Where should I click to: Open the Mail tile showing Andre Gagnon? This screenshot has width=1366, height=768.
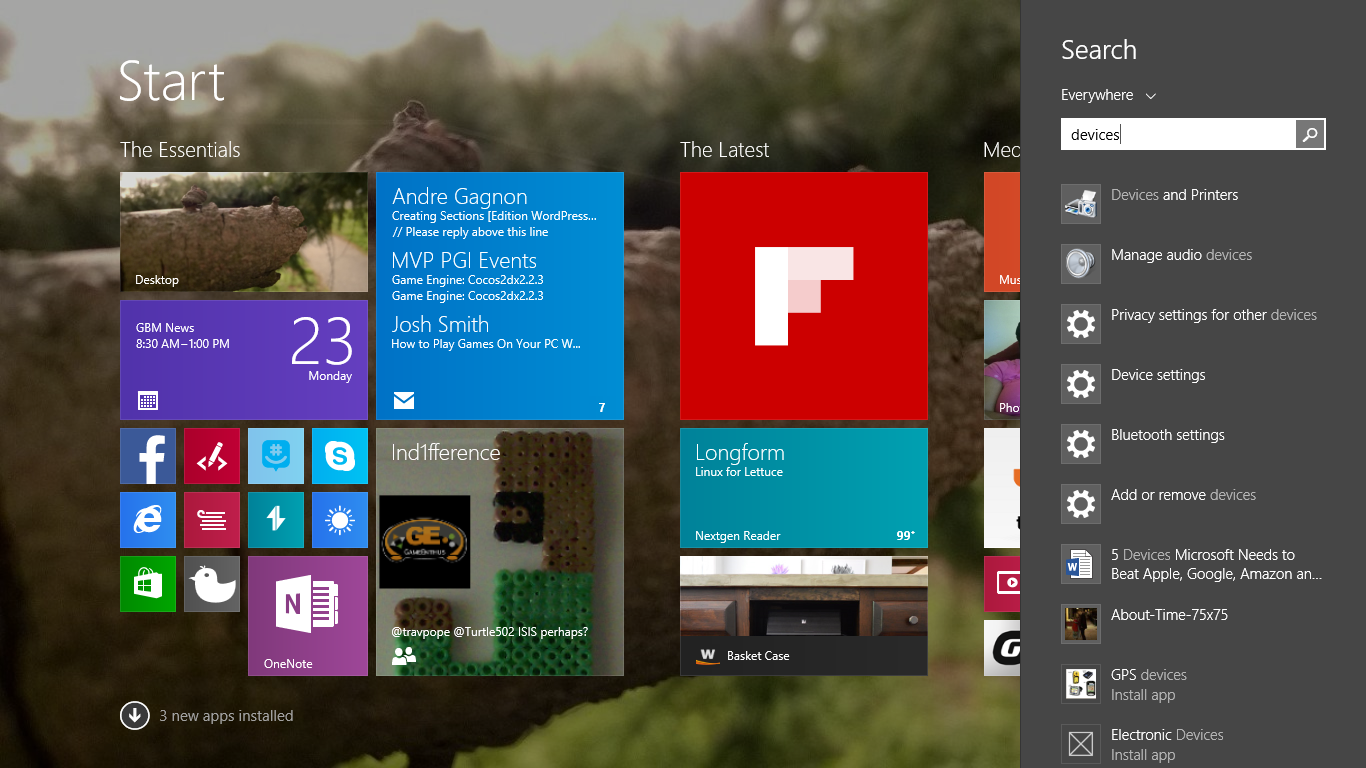pos(500,296)
